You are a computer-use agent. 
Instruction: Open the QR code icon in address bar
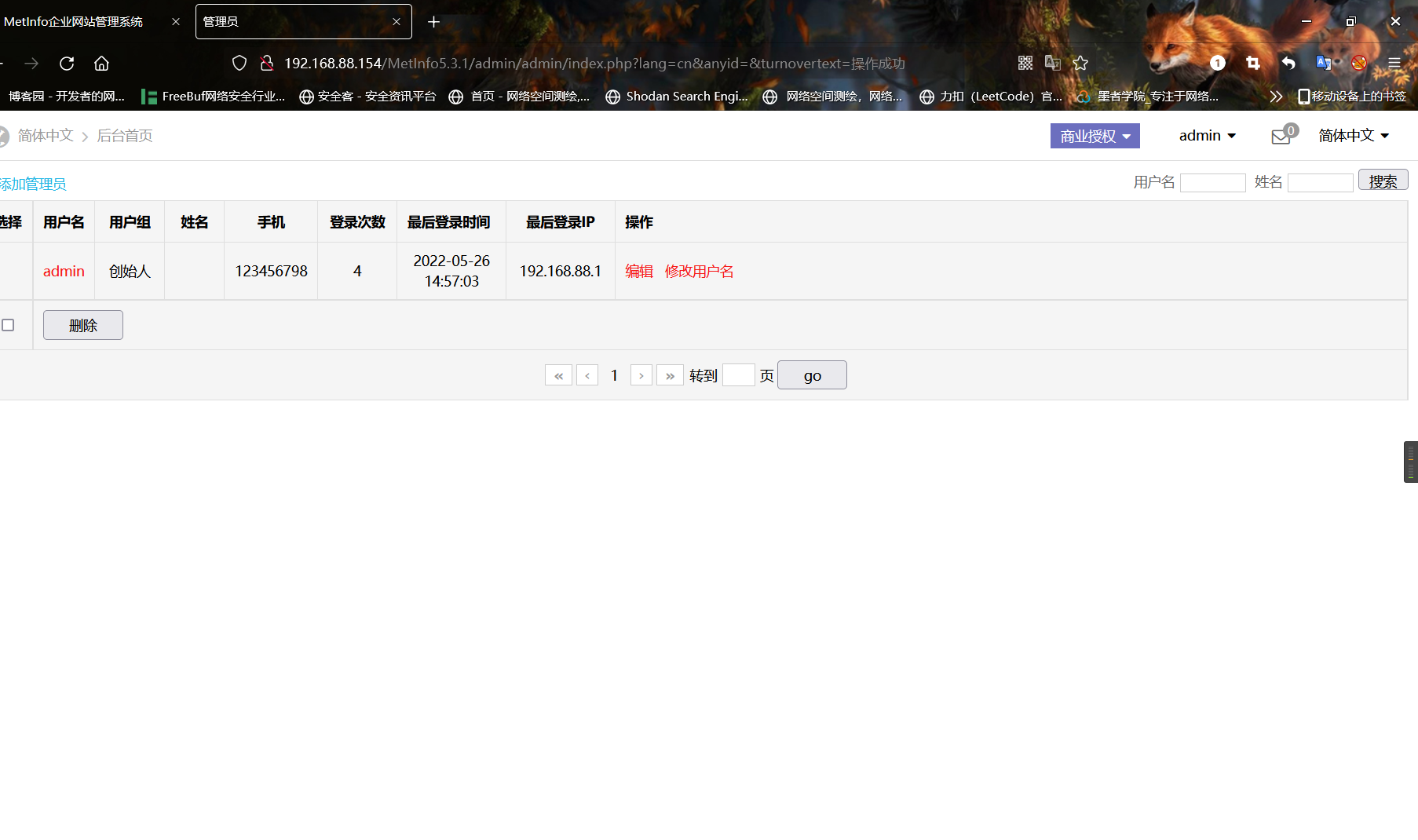tap(1025, 63)
